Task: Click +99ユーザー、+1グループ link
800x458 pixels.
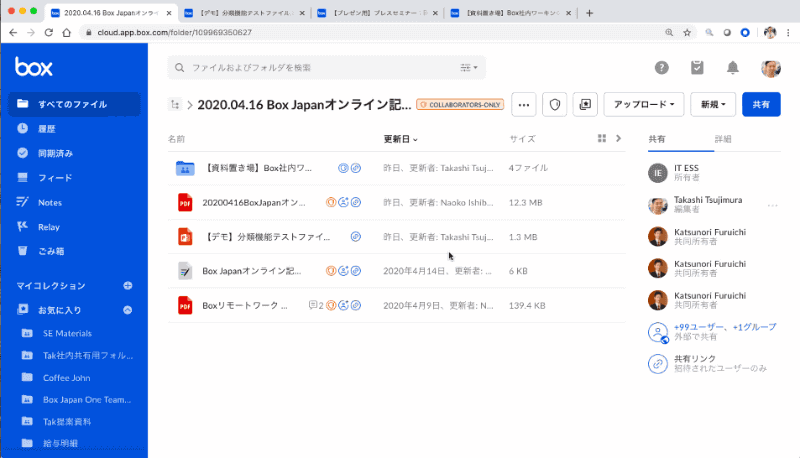Action: (x=725, y=327)
